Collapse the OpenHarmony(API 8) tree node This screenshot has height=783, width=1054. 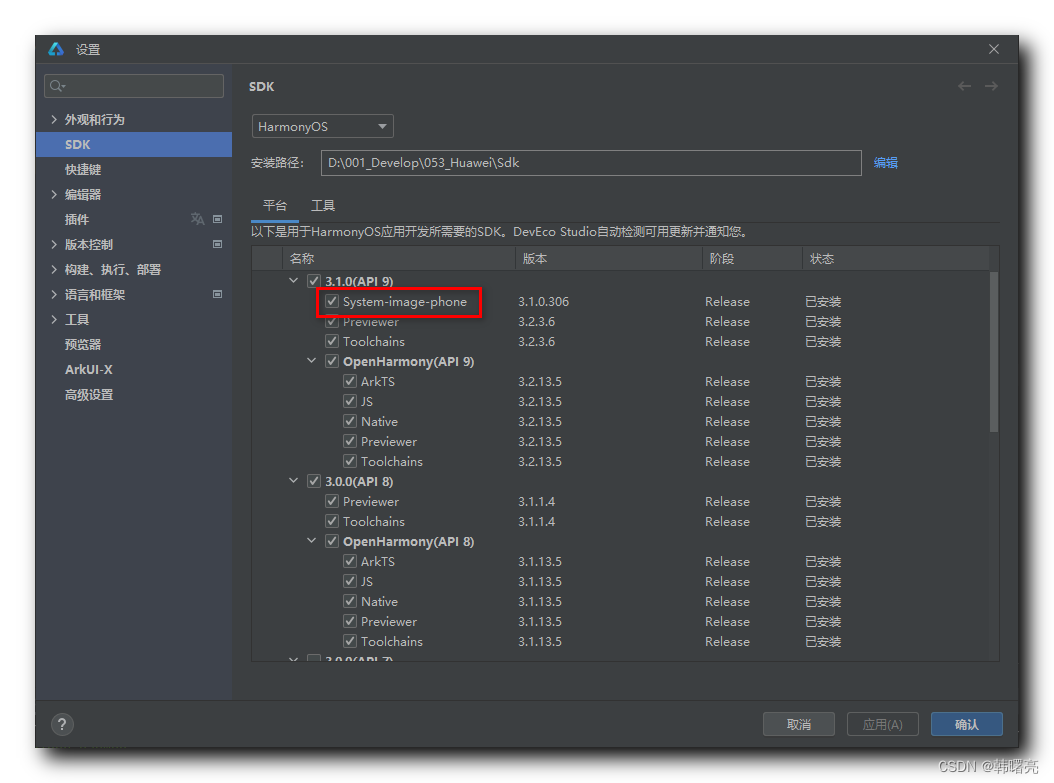(x=311, y=540)
